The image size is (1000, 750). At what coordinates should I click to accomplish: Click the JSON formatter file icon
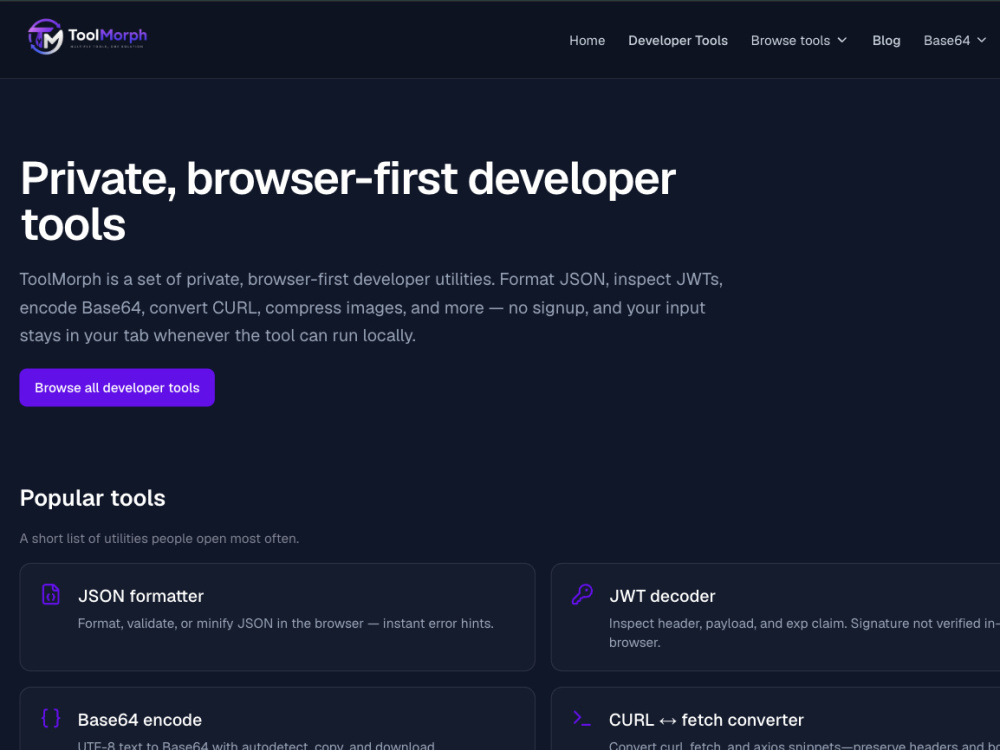click(50, 594)
